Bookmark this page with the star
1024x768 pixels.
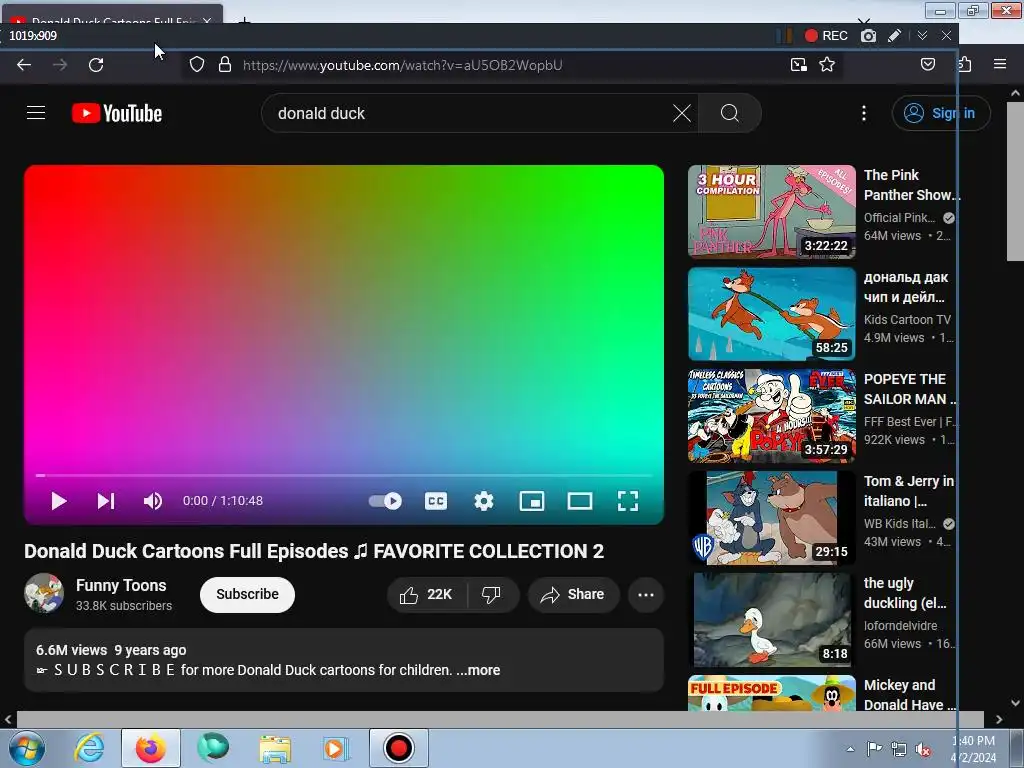coord(827,65)
